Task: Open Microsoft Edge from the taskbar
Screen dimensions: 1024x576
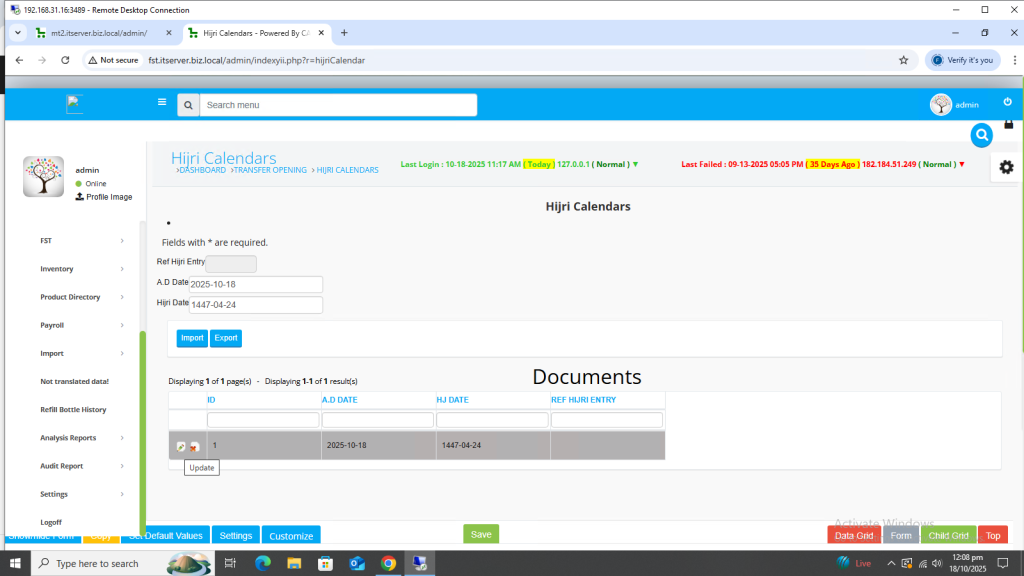Action: click(263, 563)
